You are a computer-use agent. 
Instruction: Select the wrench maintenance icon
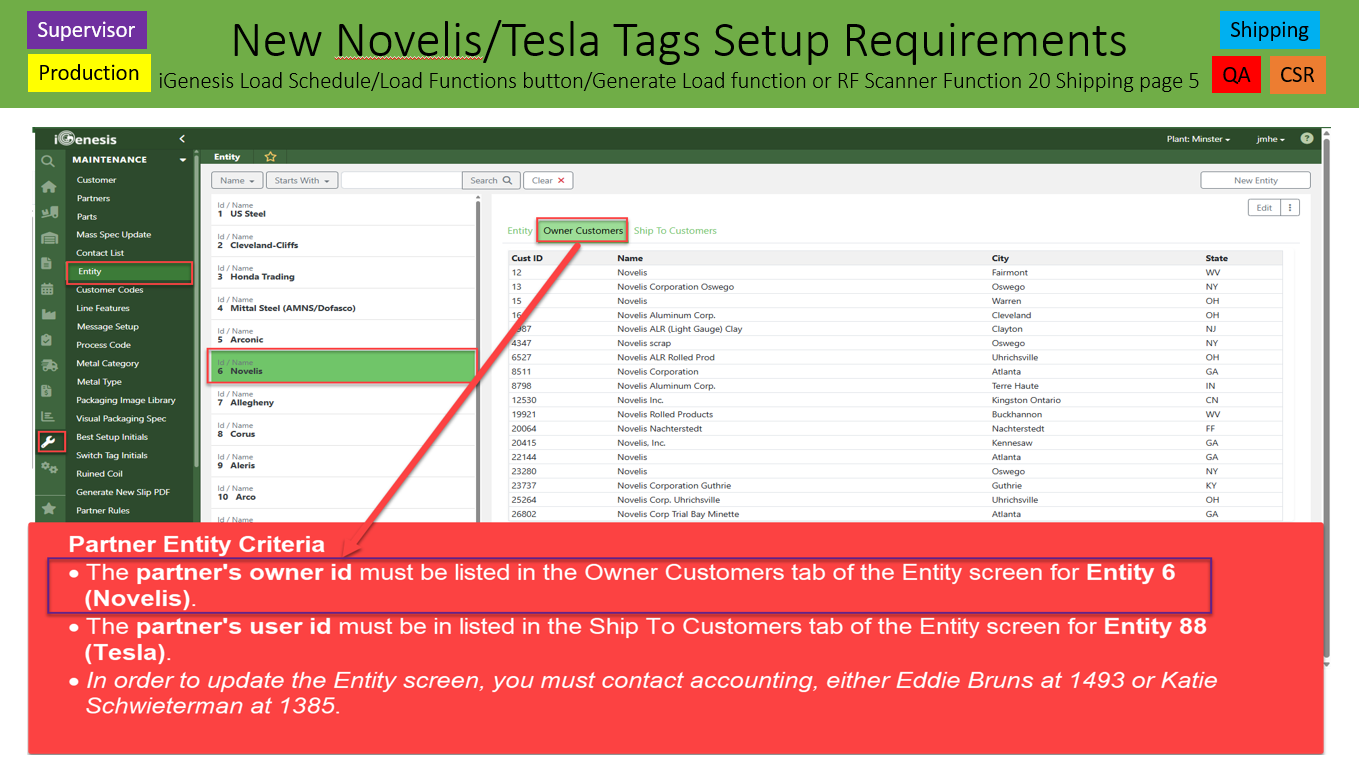click(x=48, y=442)
